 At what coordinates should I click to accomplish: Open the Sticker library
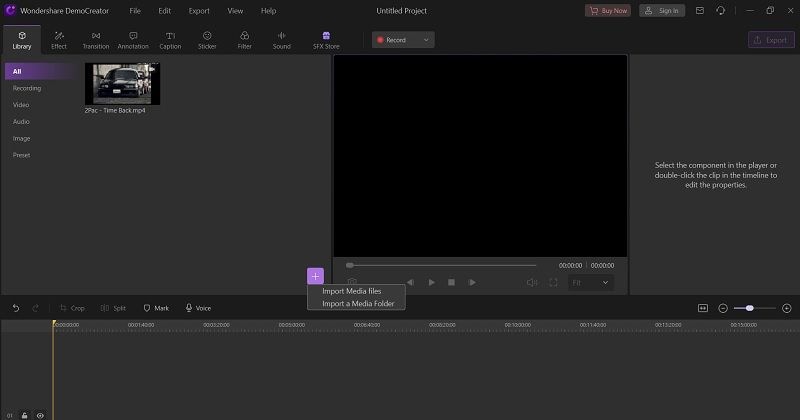coord(207,40)
